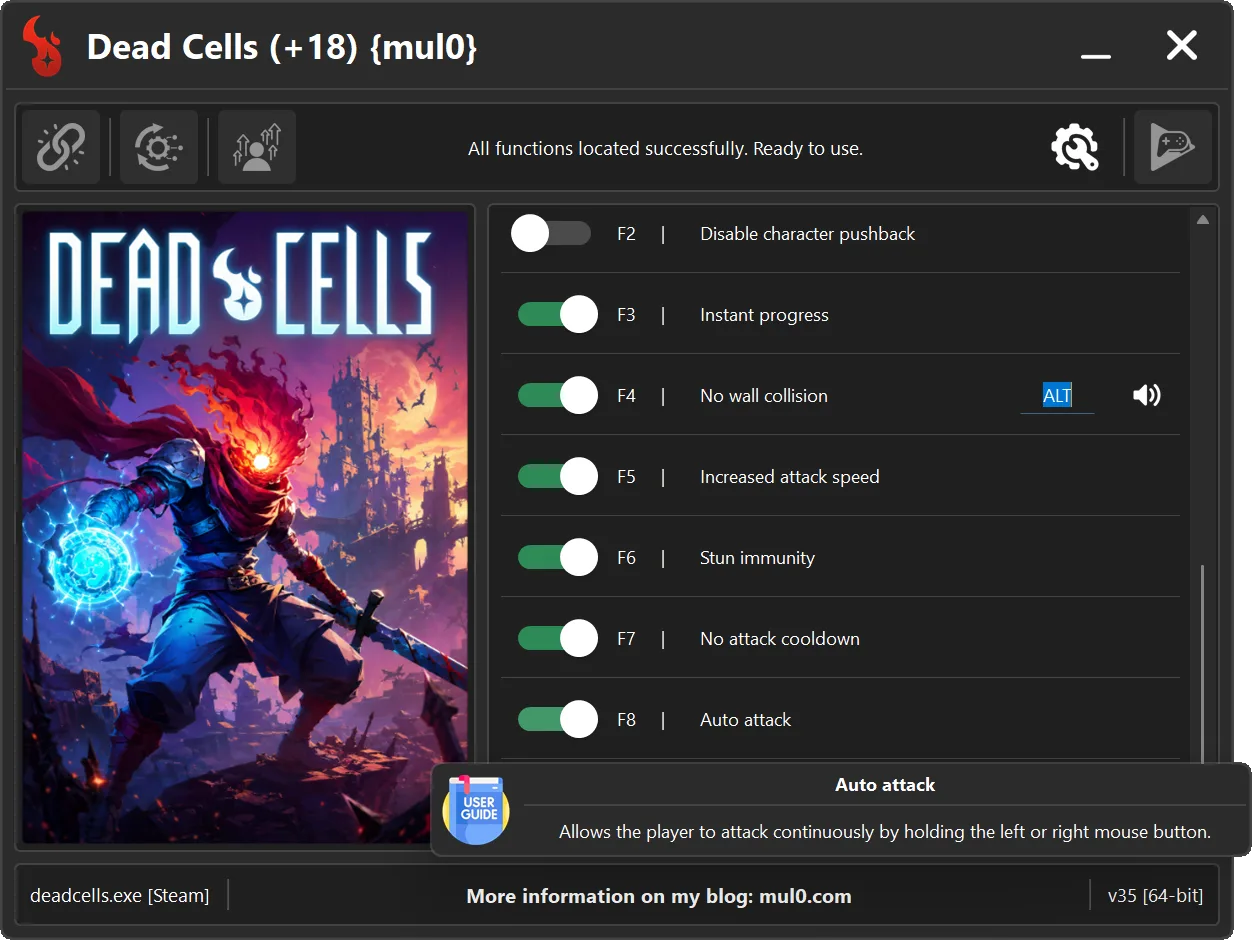Screen dimensions: 1252x940
Task: Click the gear refresh cycle icon
Action: pos(158,148)
